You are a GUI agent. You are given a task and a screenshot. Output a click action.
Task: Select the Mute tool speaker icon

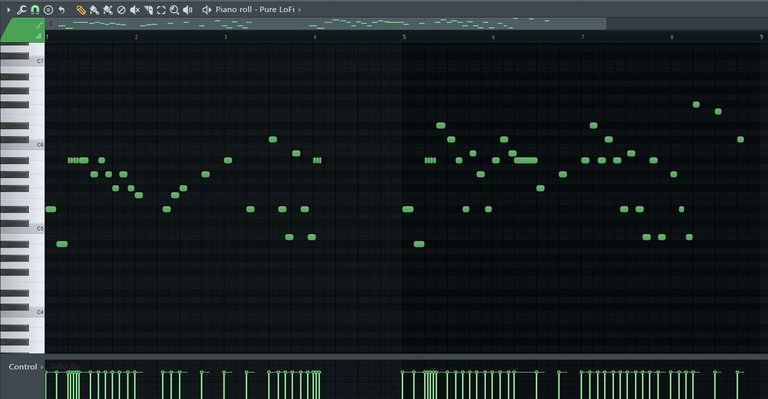coord(135,9)
